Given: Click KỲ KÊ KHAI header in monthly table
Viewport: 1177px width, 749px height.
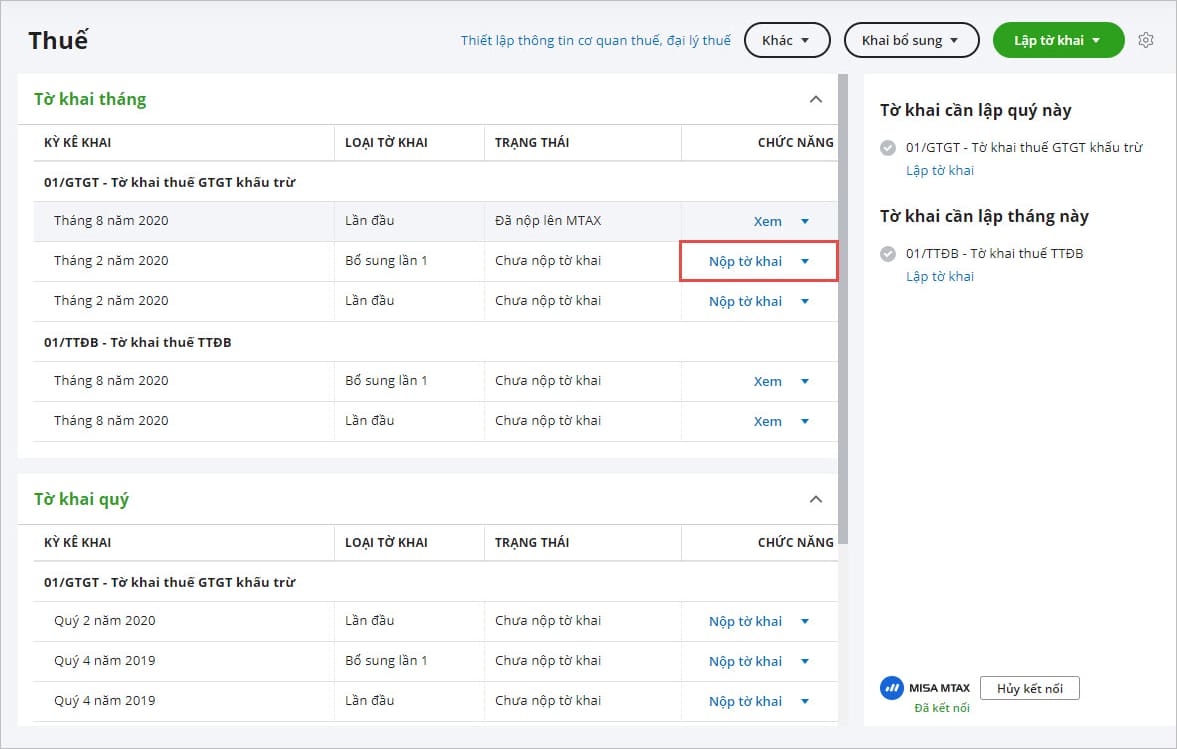Looking at the screenshot, I should coord(77,143).
